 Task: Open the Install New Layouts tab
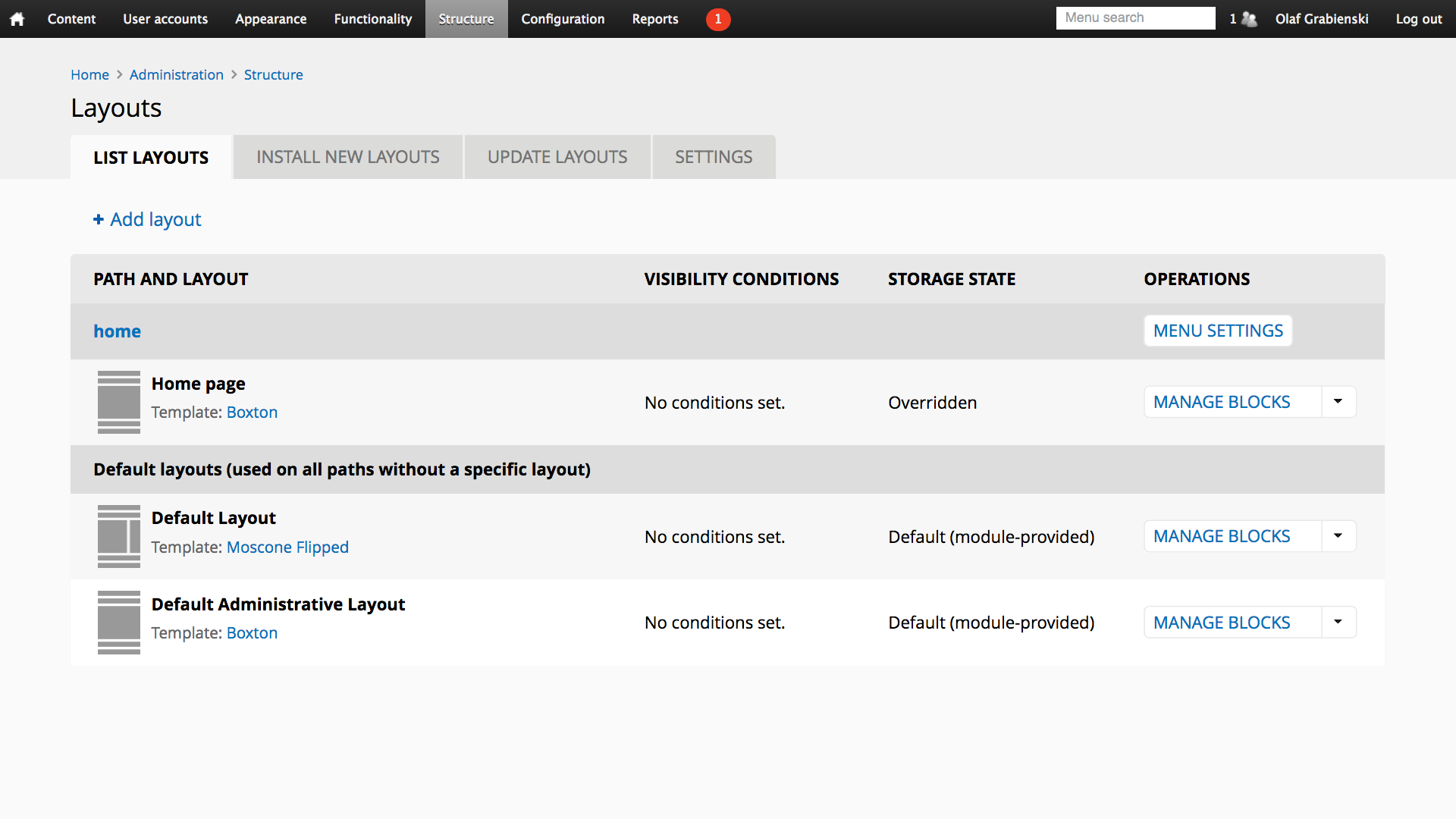(x=347, y=157)
